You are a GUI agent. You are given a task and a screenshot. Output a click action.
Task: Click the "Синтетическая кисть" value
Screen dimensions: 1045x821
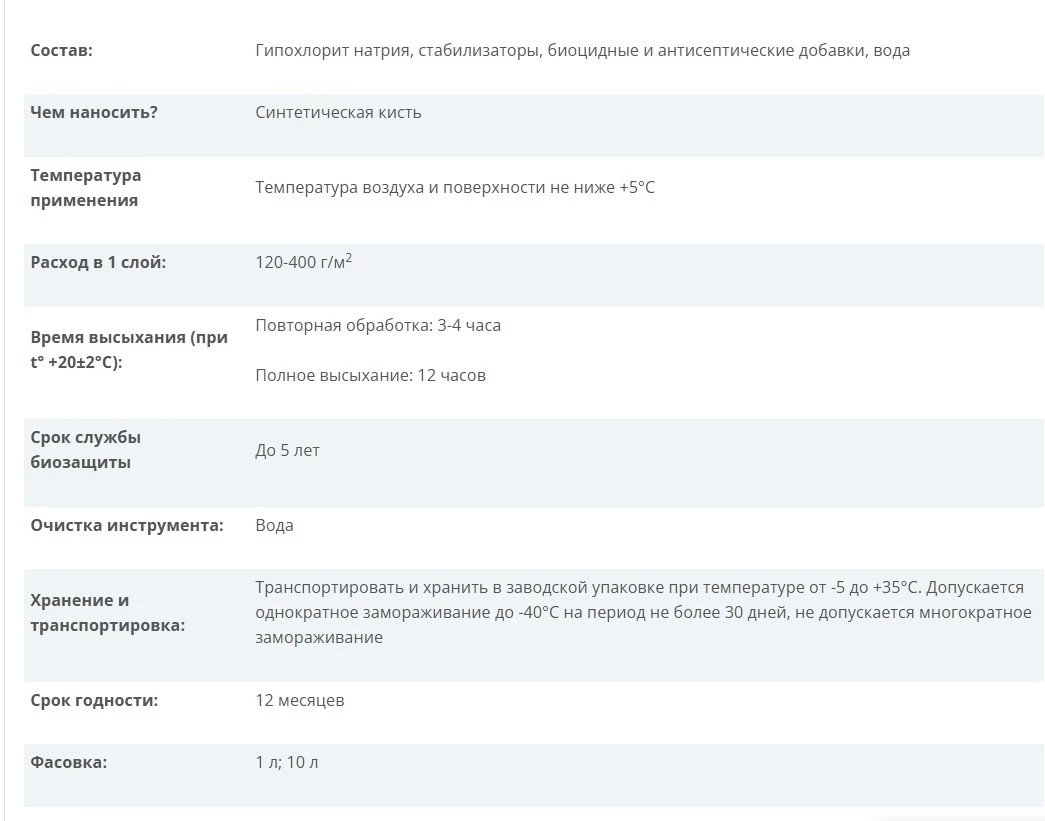click(x=339, y=113)
